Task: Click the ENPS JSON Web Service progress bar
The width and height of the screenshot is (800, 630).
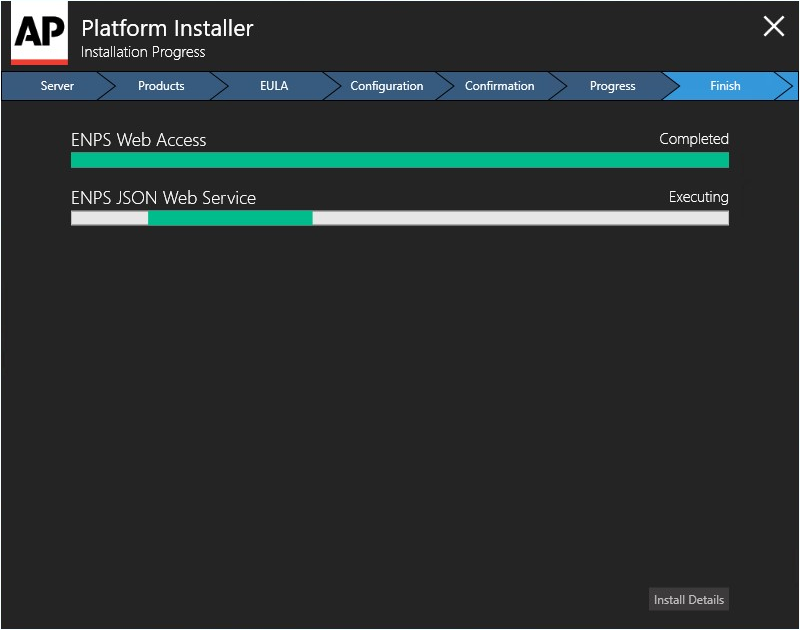Action: [400, 218]
